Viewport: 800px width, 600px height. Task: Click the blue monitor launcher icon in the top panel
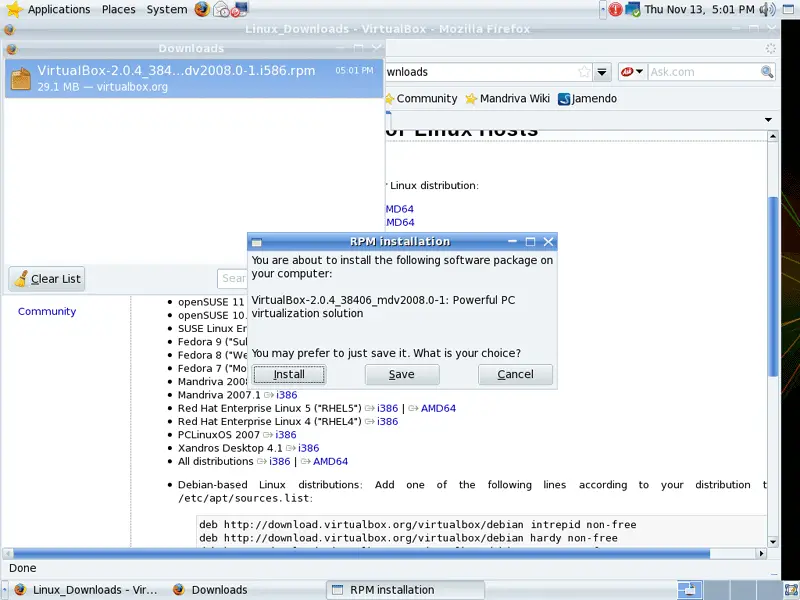pyautogui.click(x=239, y=9)
